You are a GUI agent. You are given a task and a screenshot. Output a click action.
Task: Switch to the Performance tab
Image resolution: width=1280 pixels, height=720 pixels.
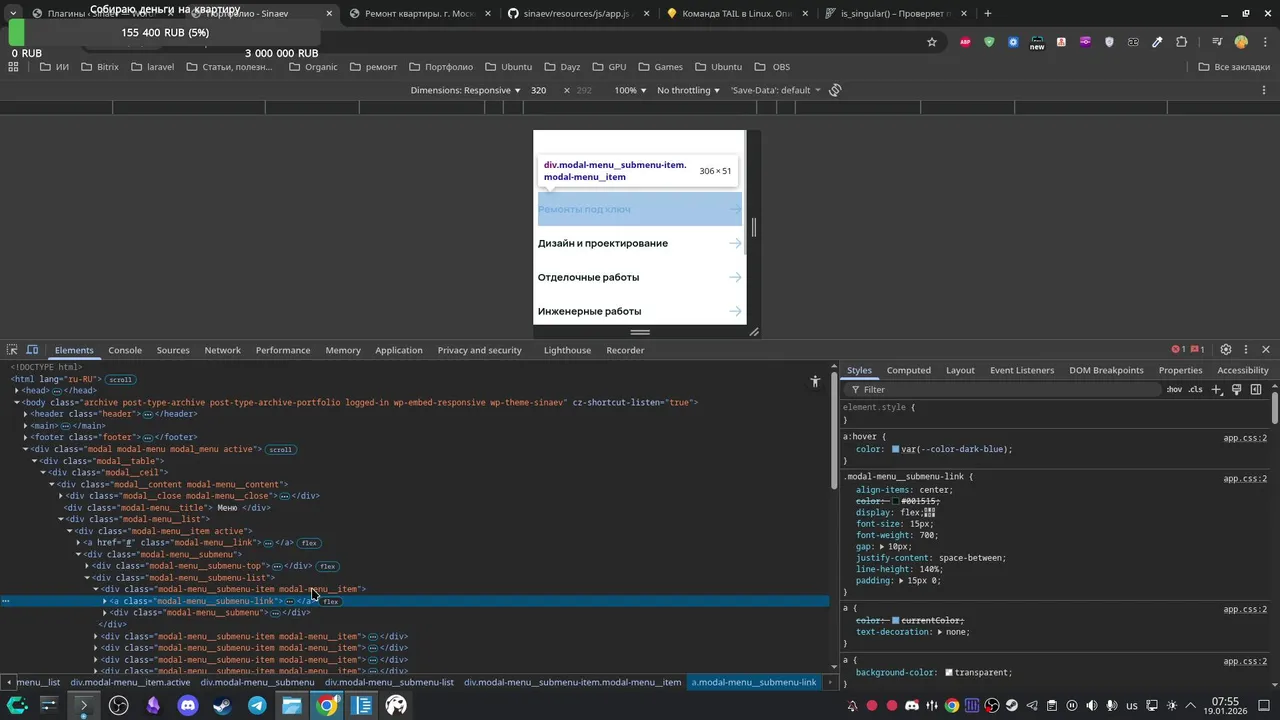pyautogui.click(x=283, y=350)
